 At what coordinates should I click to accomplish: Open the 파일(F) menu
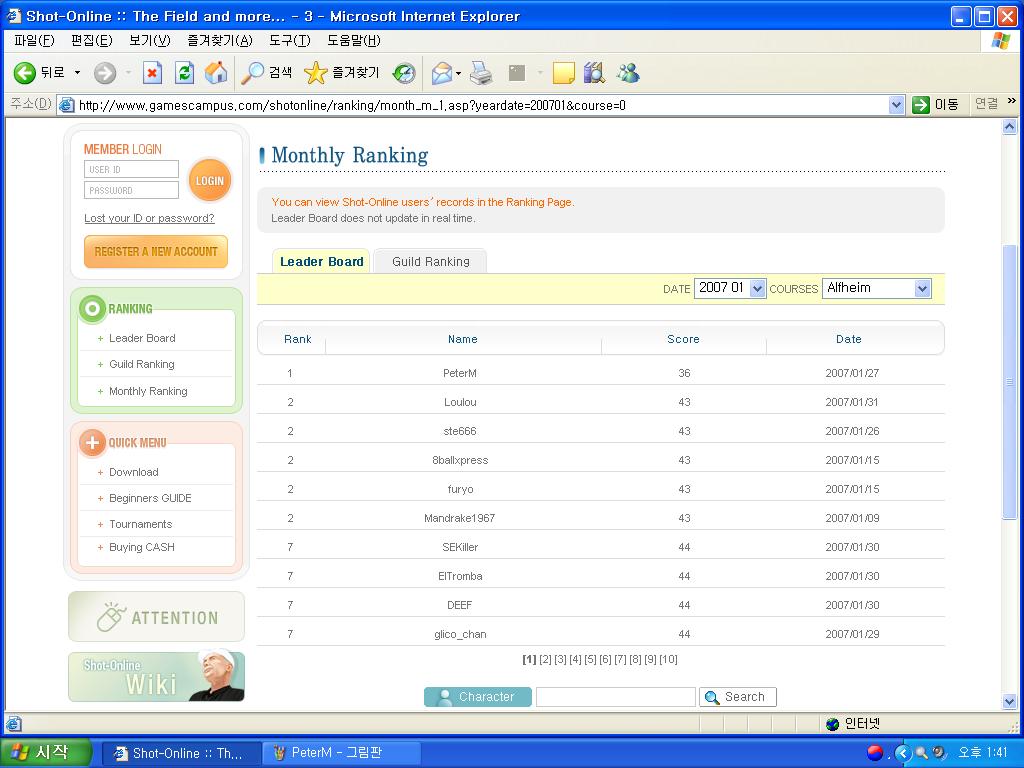[34, 40]
